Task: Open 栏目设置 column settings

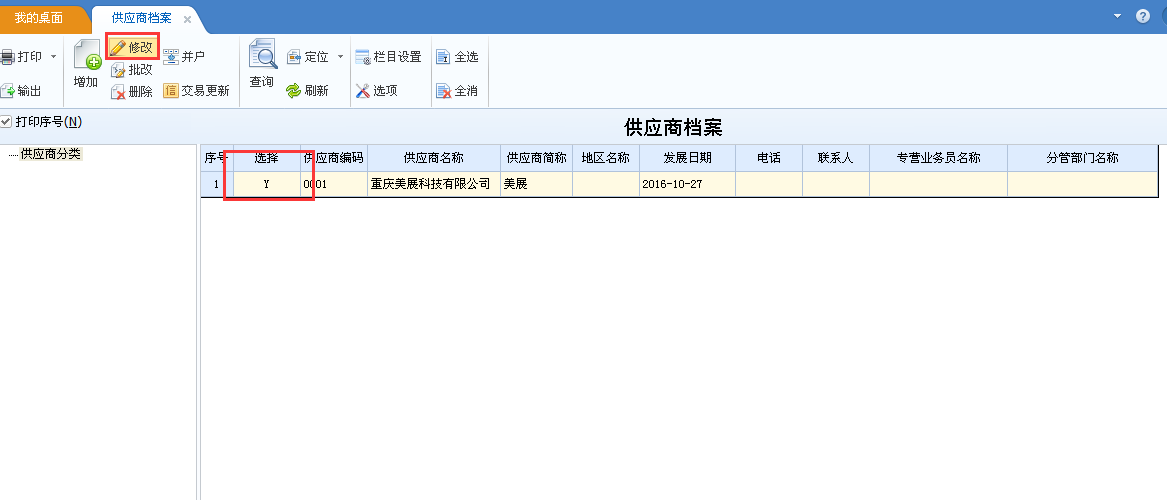Action: tap(363, 57)
